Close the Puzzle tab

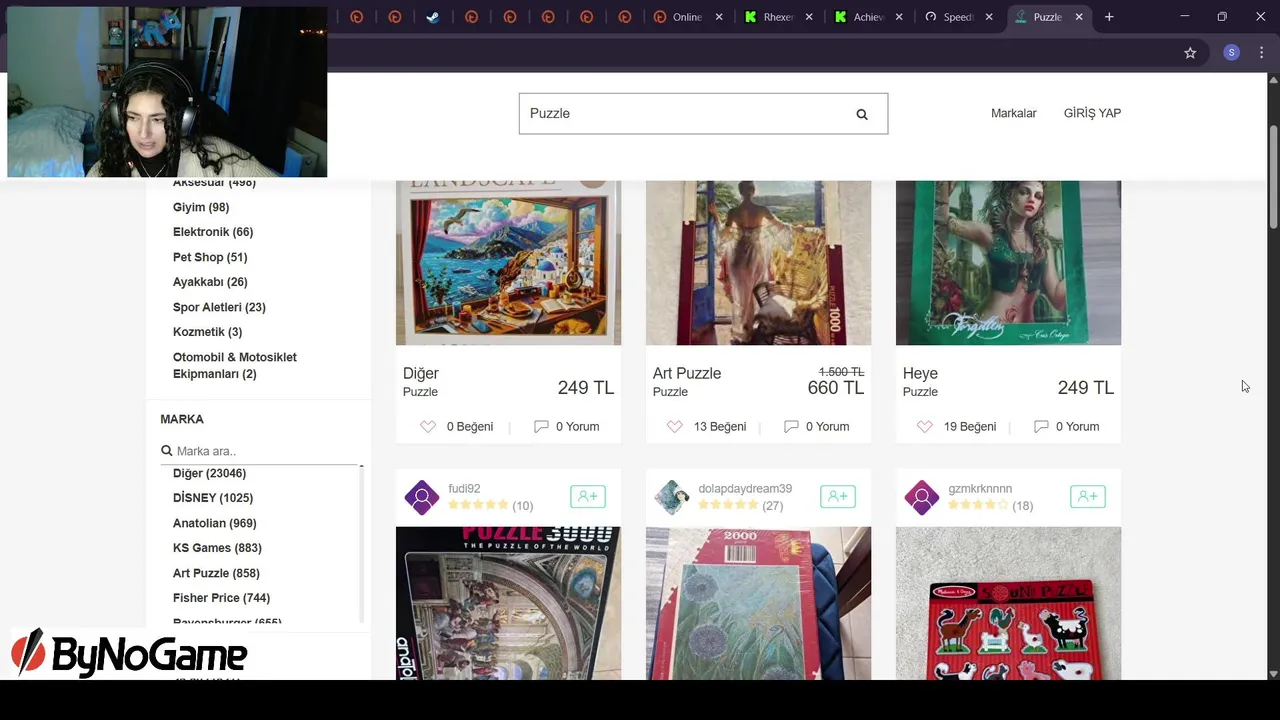tap(1079, 17)
